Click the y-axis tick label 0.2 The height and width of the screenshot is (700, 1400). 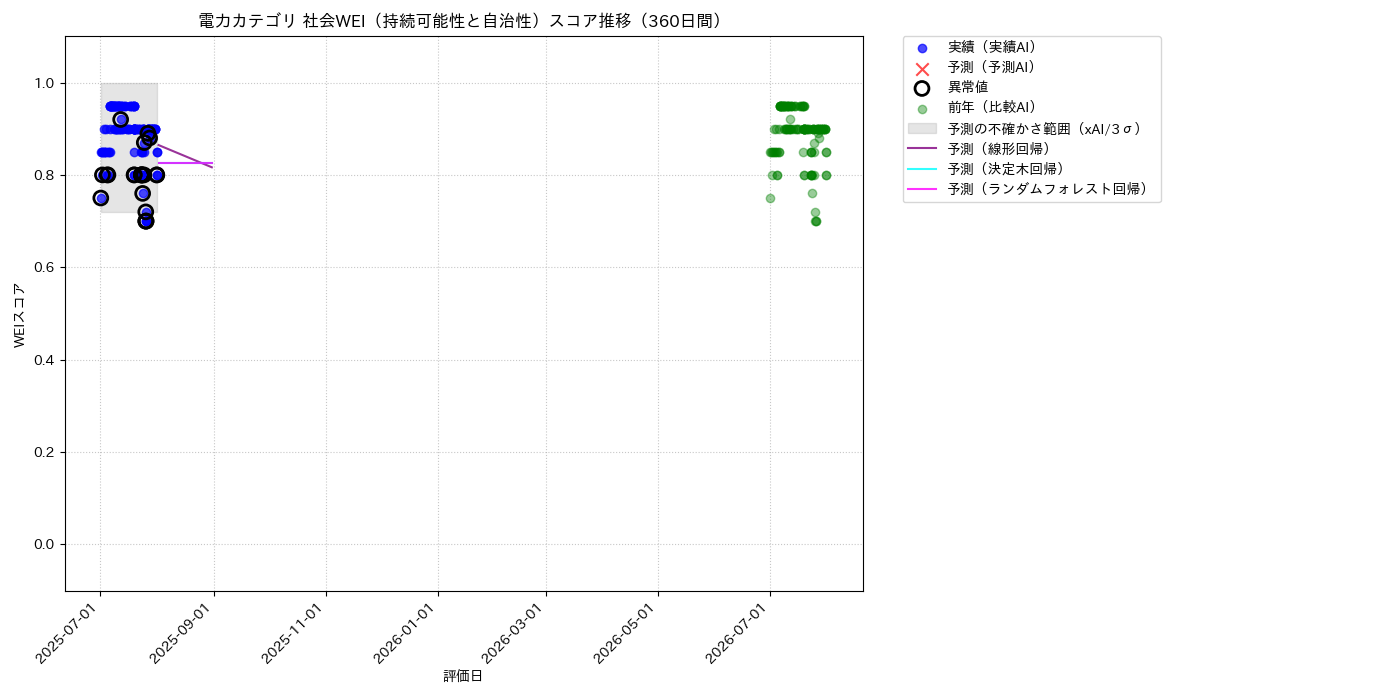[46, 452]
